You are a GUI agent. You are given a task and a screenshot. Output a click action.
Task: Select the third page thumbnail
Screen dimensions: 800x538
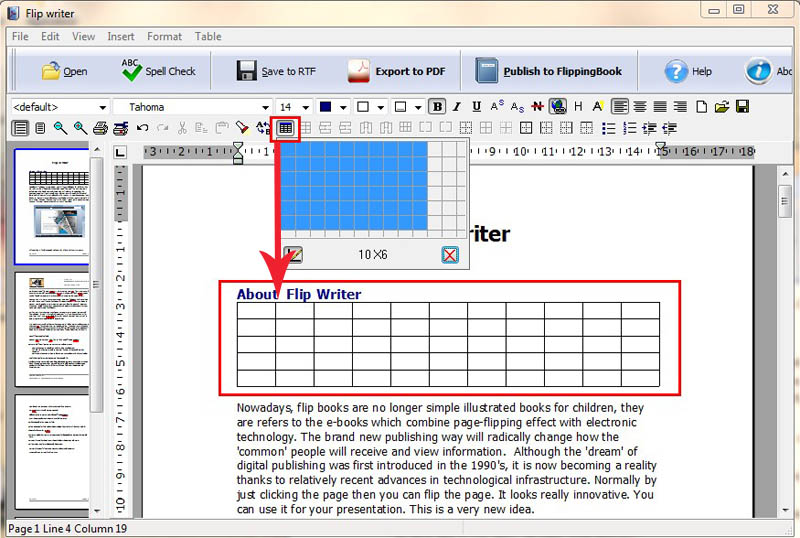pos(52,451)
